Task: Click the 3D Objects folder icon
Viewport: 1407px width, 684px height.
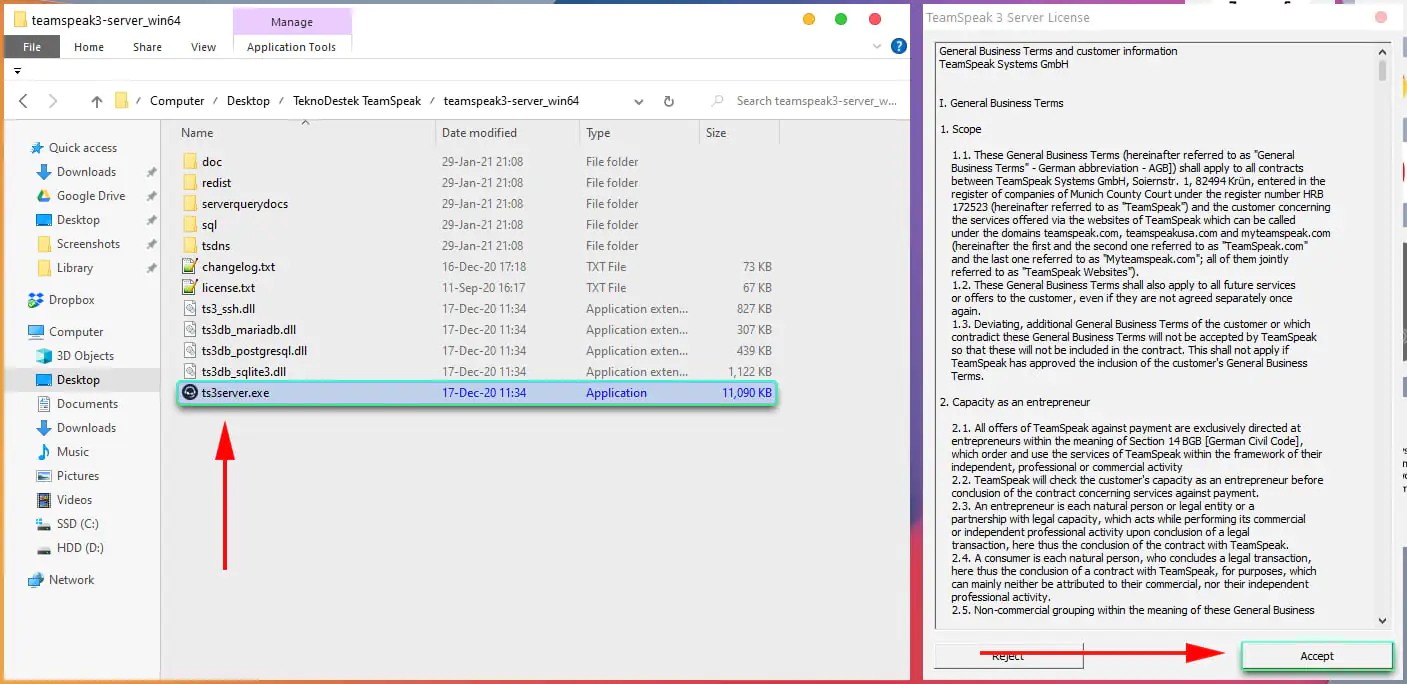Action: coord(44,356)
